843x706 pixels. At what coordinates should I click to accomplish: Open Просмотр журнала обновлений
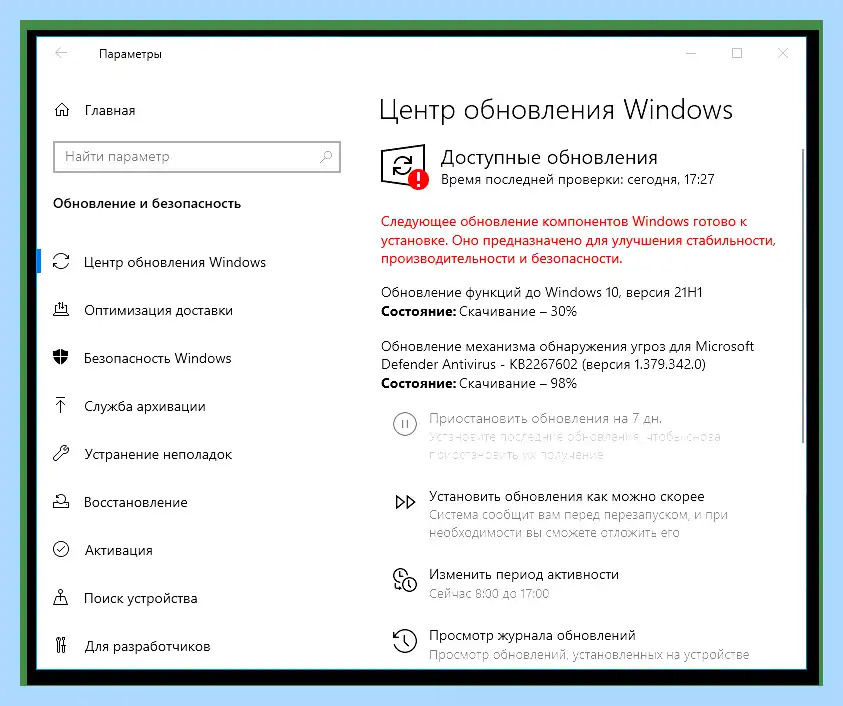(x=532, y=636)
